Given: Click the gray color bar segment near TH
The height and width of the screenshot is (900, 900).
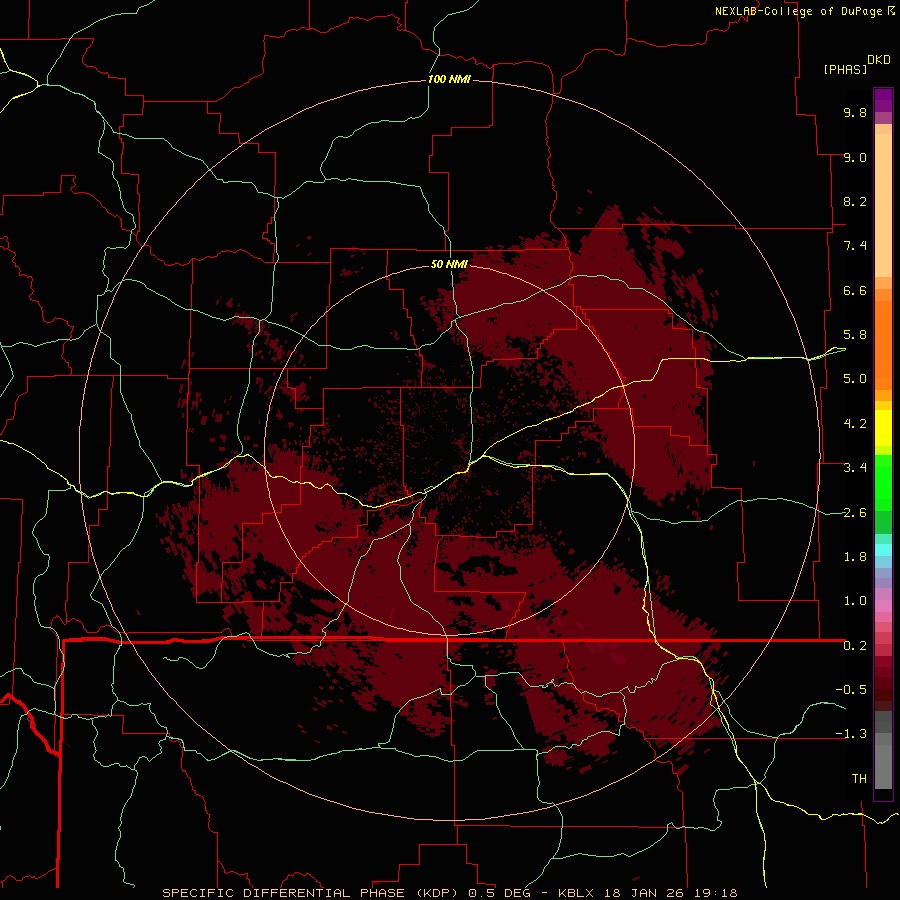Looking at the screenshot, I should (883, 766).
